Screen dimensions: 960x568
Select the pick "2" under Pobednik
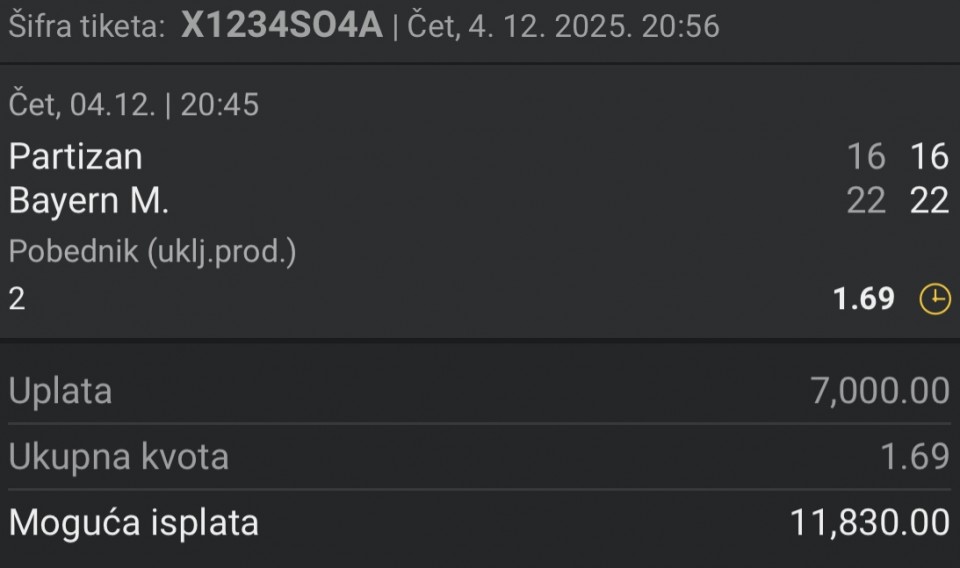(x=17, y=298)
